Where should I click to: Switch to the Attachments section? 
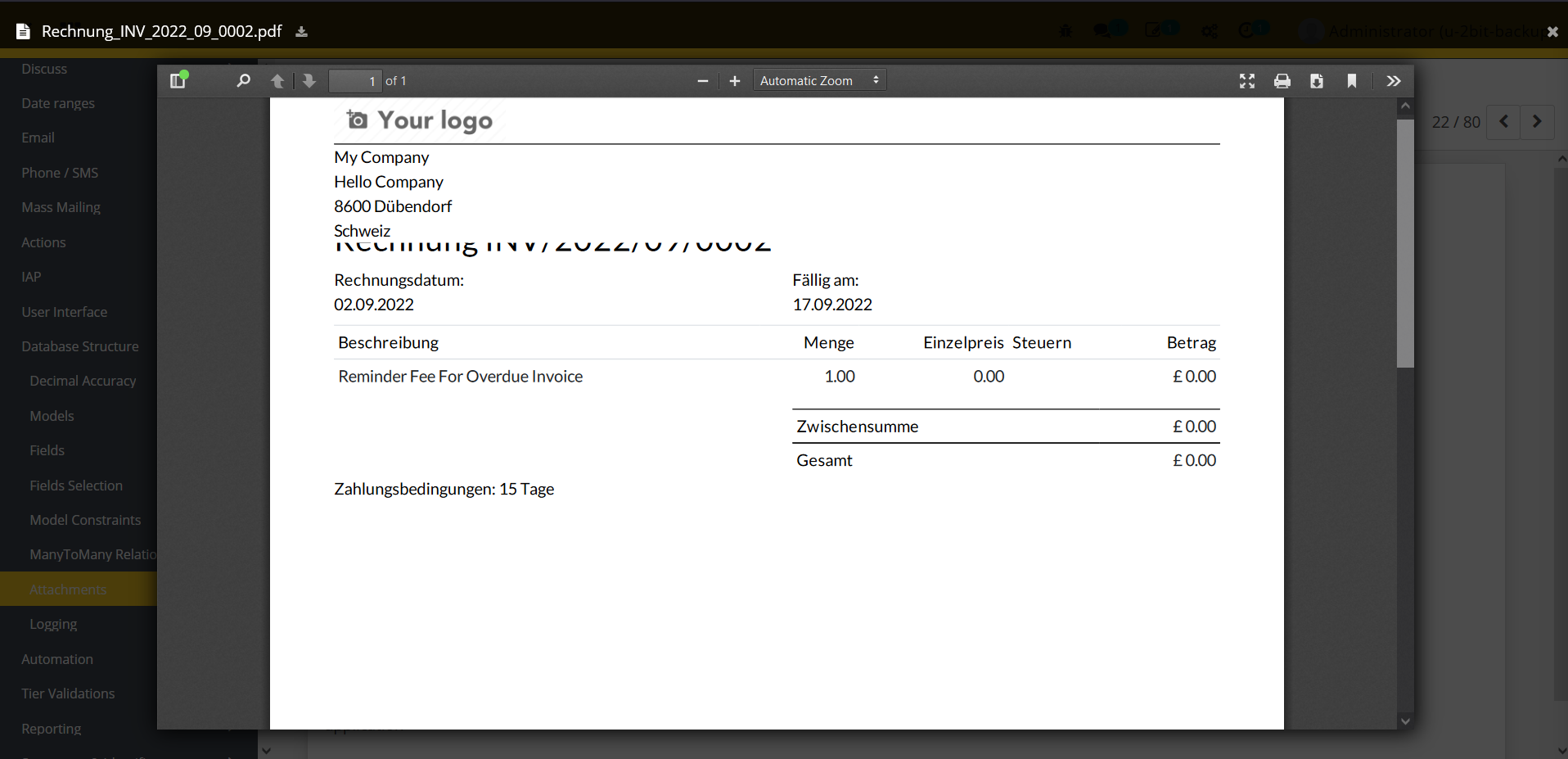point(68,589)
